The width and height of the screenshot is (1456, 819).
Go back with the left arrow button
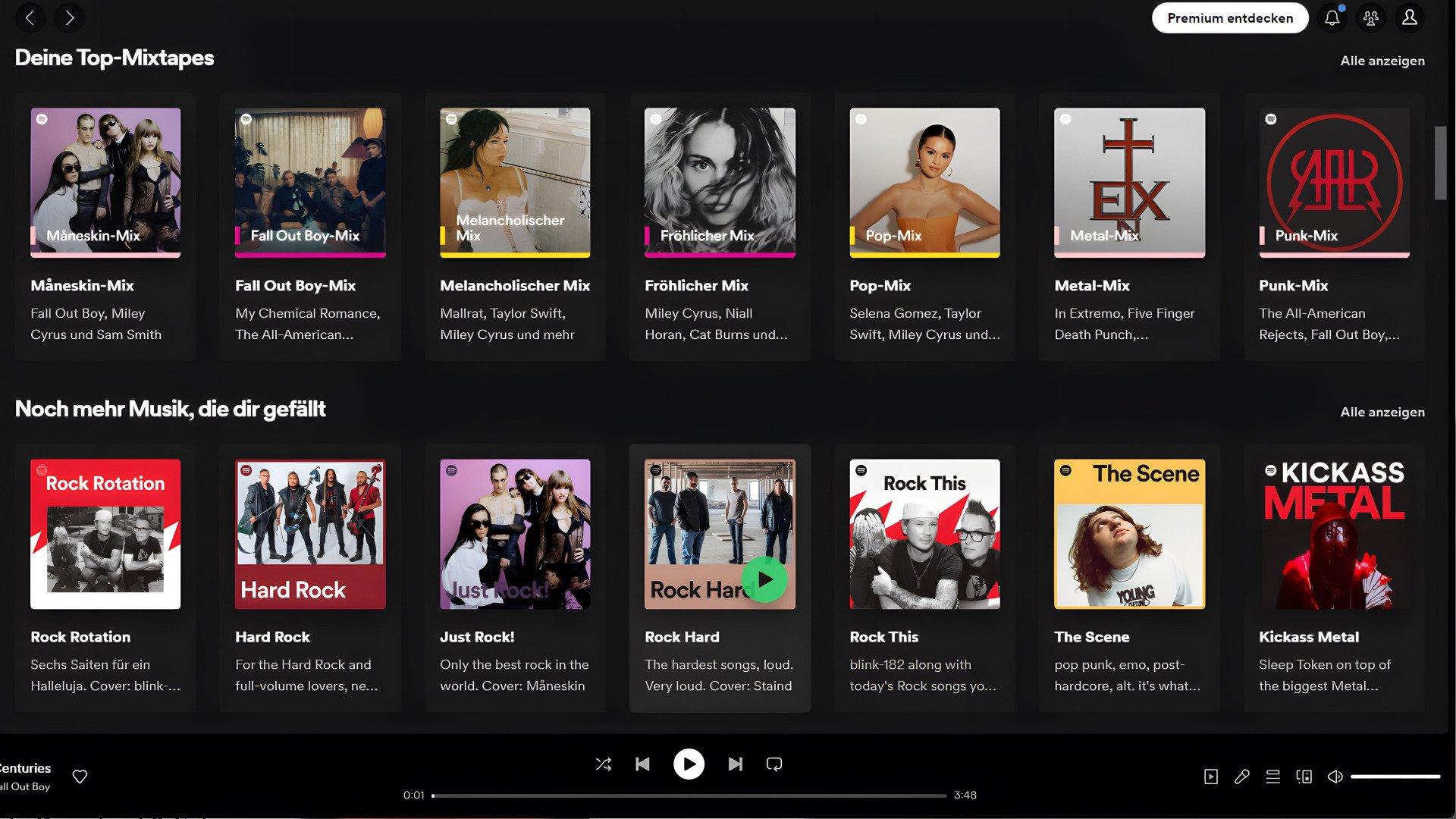point(30,17)
